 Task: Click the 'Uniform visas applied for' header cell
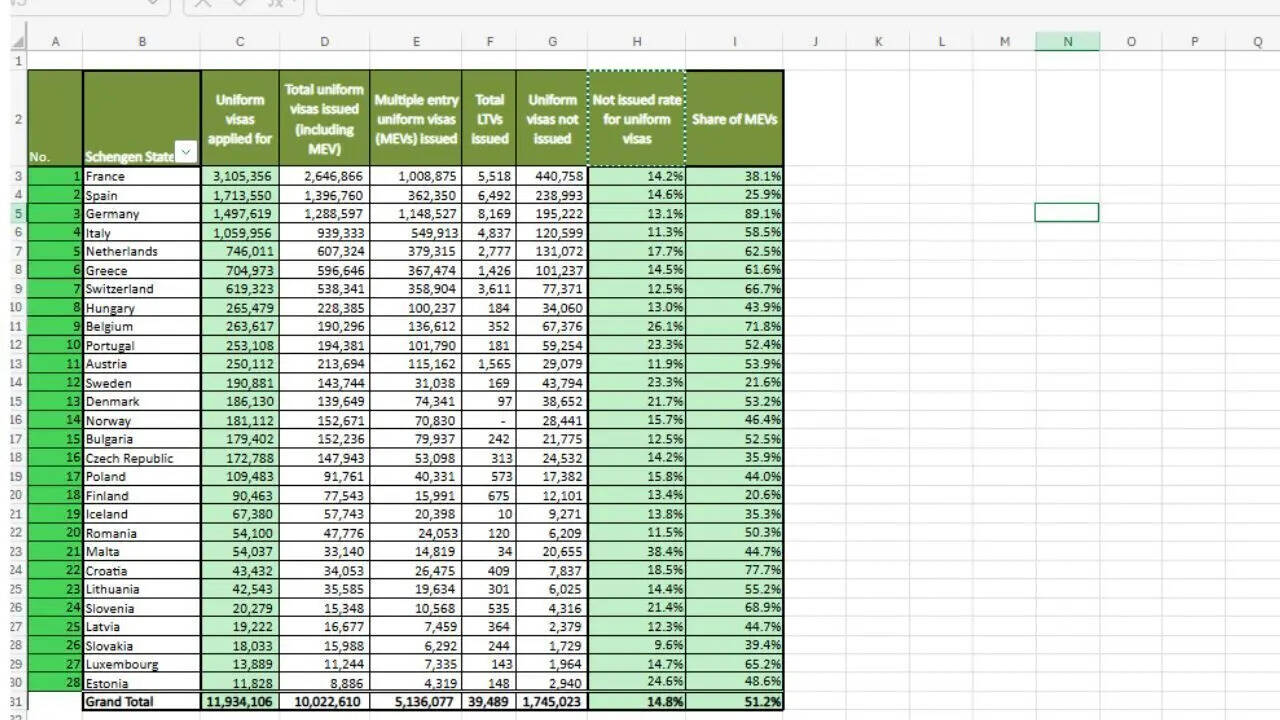(x=240, y=119)
